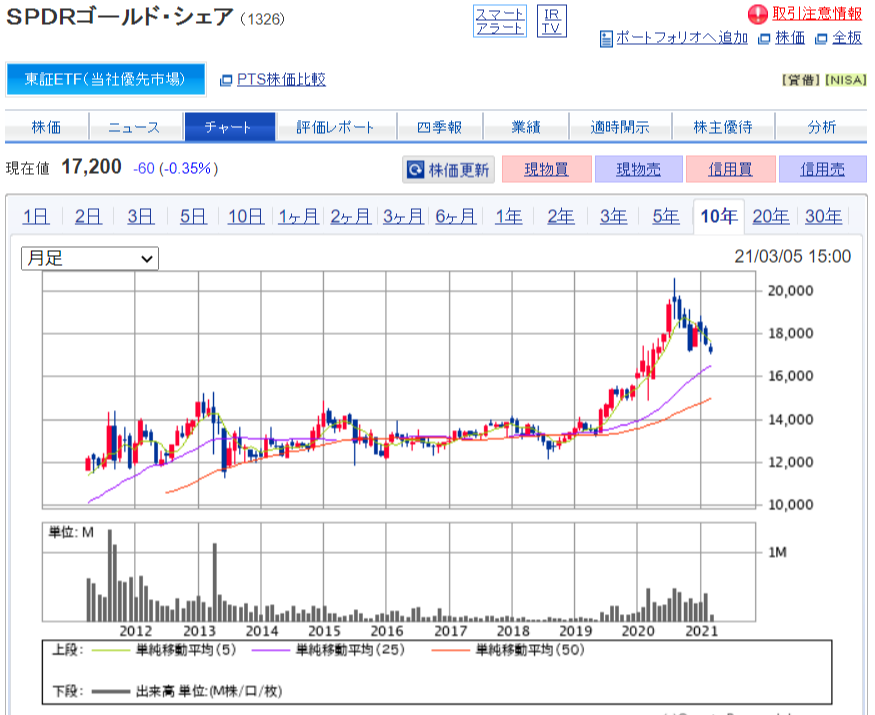The image size is (875, 715).
Task: Click the 出来高 volume legend text
Action: (209, 692)
